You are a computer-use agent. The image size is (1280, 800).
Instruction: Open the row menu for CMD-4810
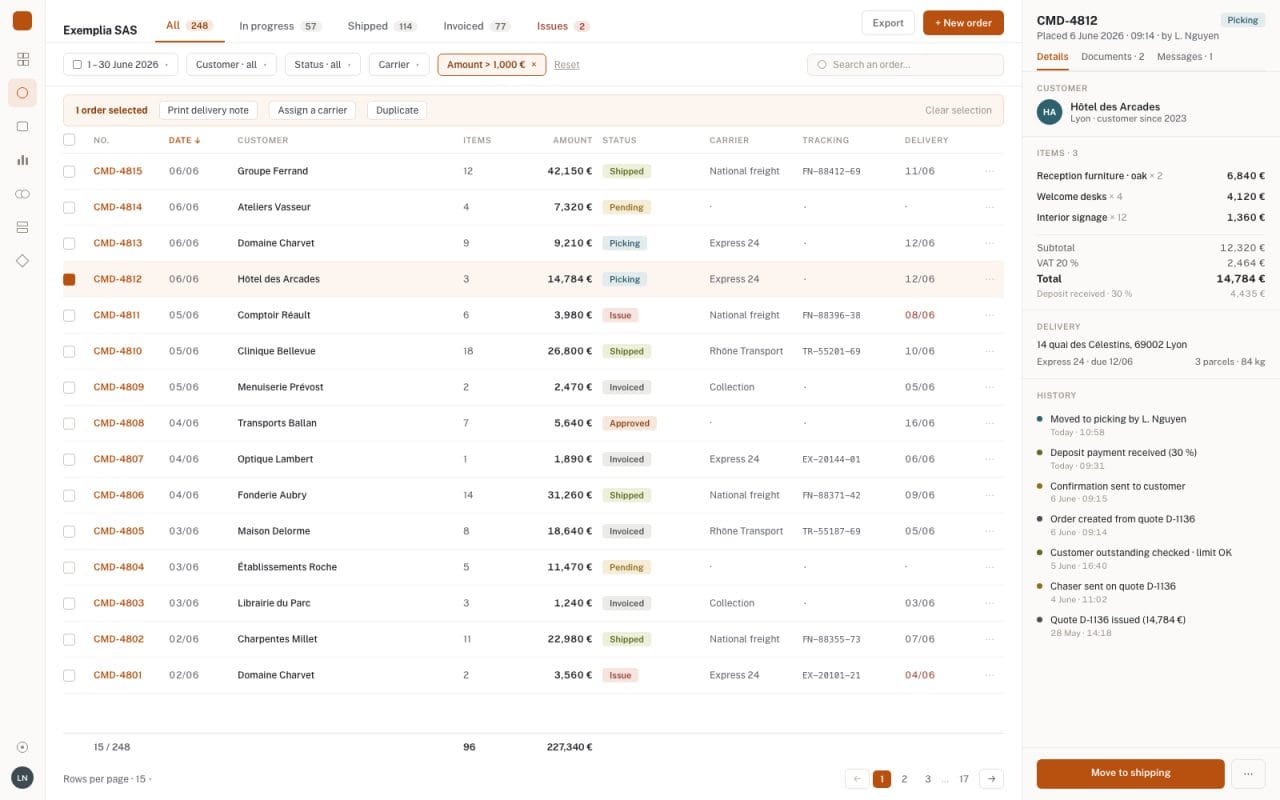click(990, 351)
